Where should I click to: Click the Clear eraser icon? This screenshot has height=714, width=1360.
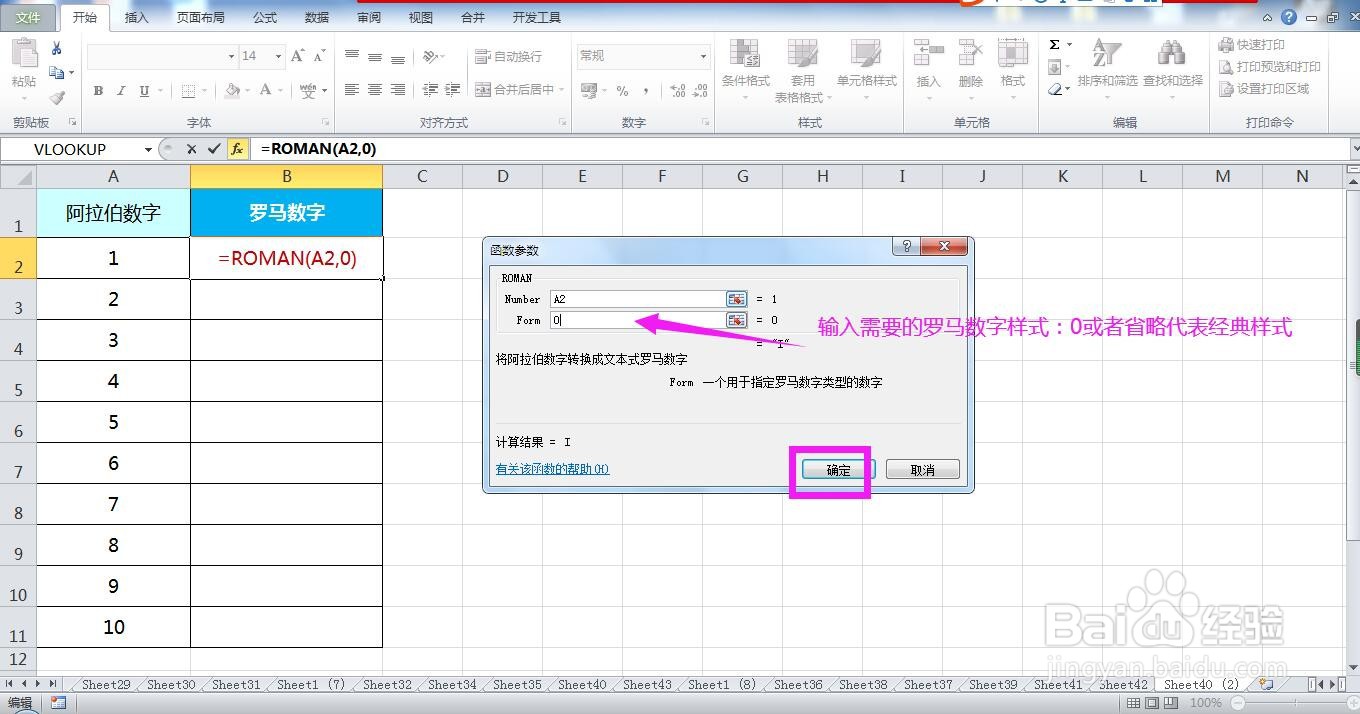tap(1055, 89)
